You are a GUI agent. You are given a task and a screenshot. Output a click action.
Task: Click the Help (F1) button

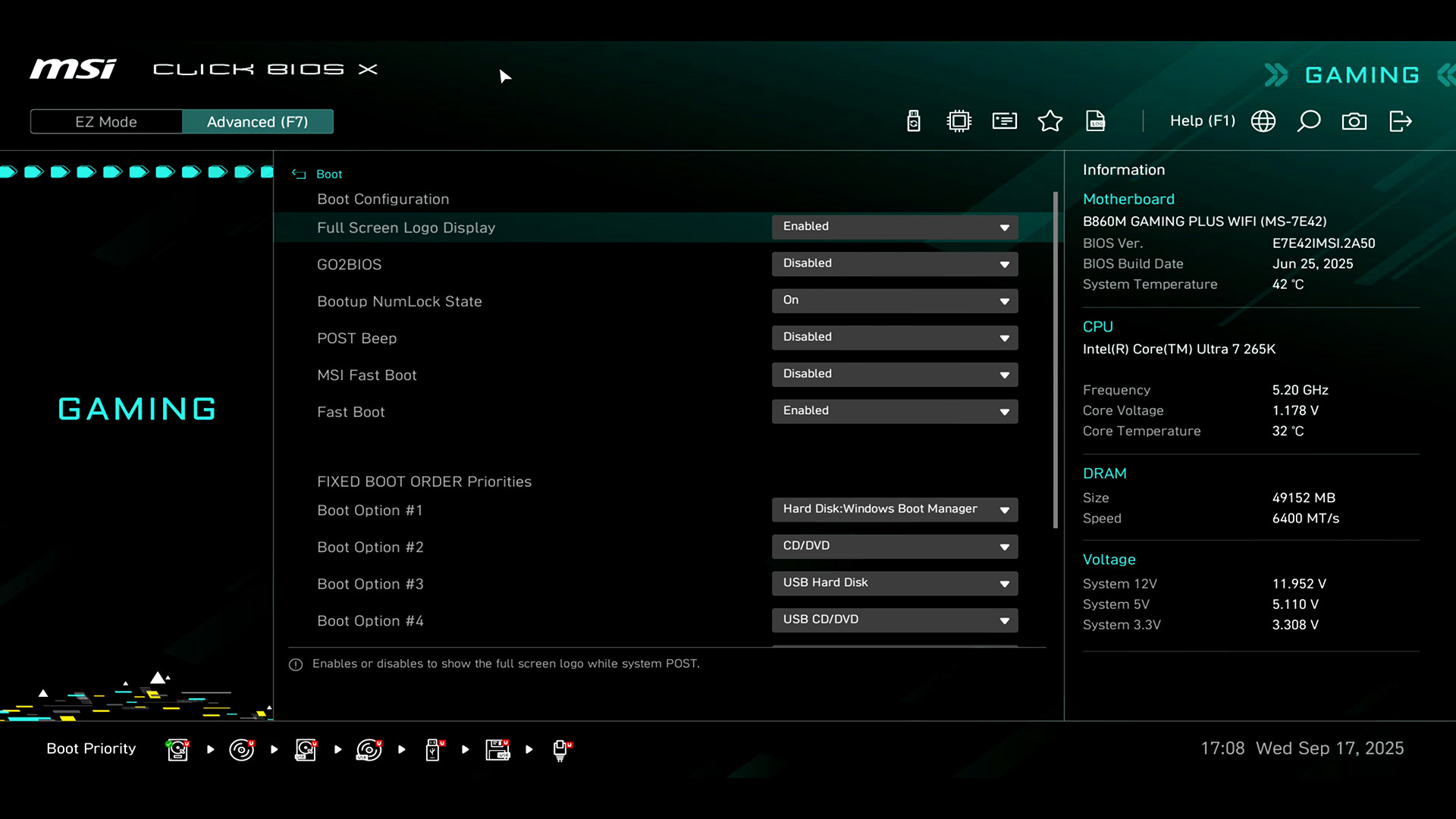[1202, 121]
